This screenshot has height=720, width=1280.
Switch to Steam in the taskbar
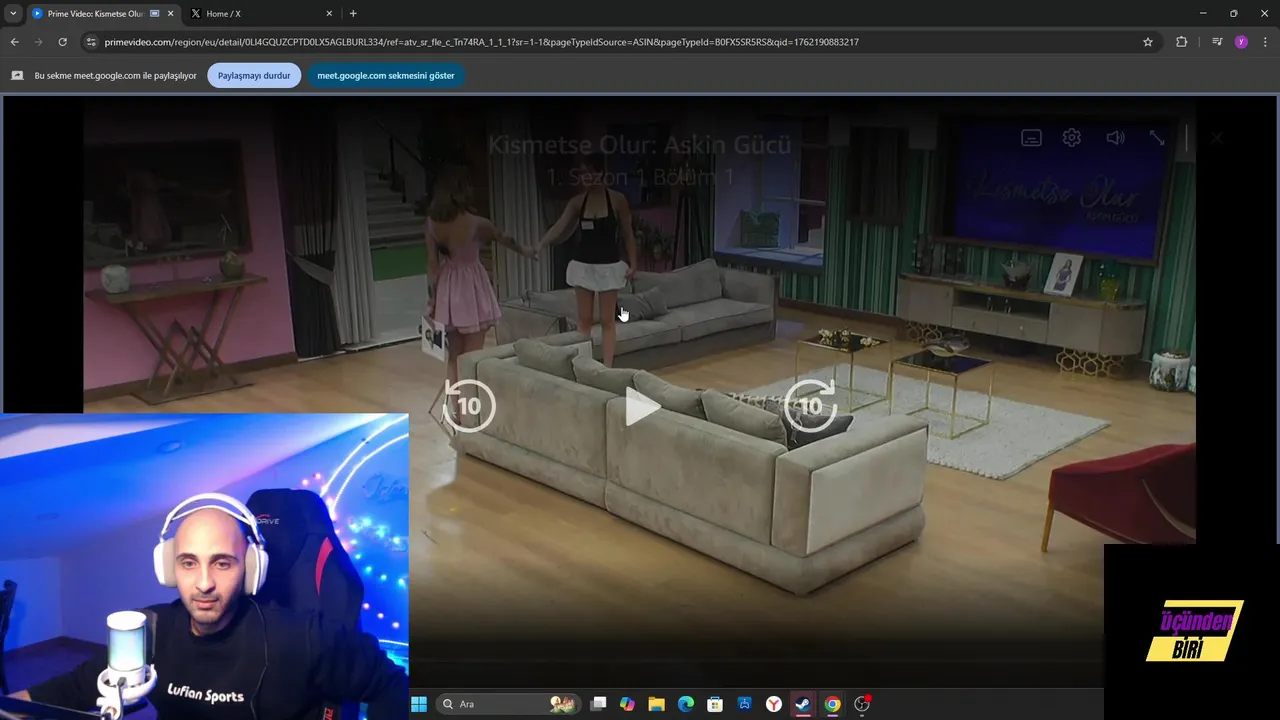[x=803, y=704]
